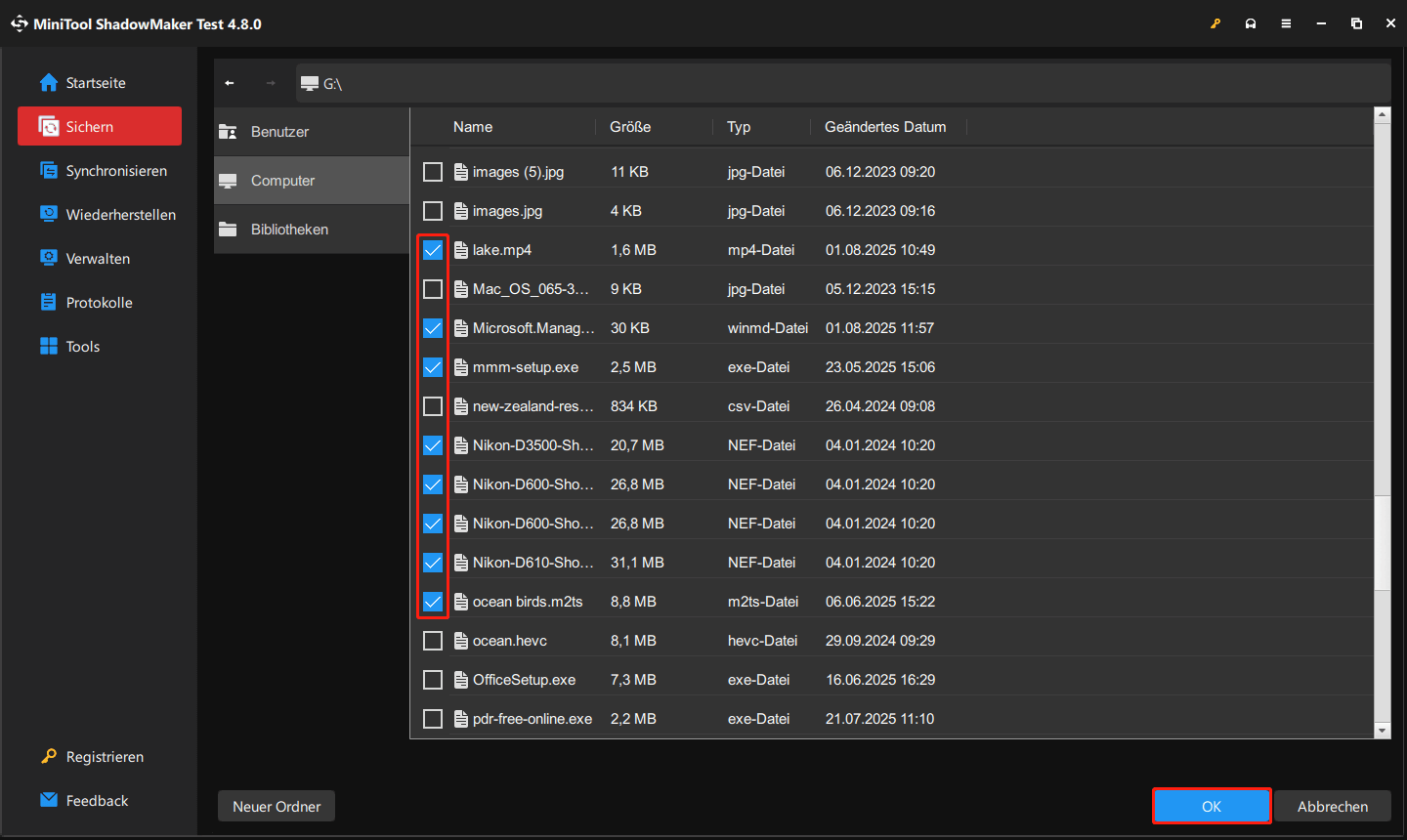Tick the OfficeSetup.exe checkbox

pyautogui.click(x=433, y=680)
